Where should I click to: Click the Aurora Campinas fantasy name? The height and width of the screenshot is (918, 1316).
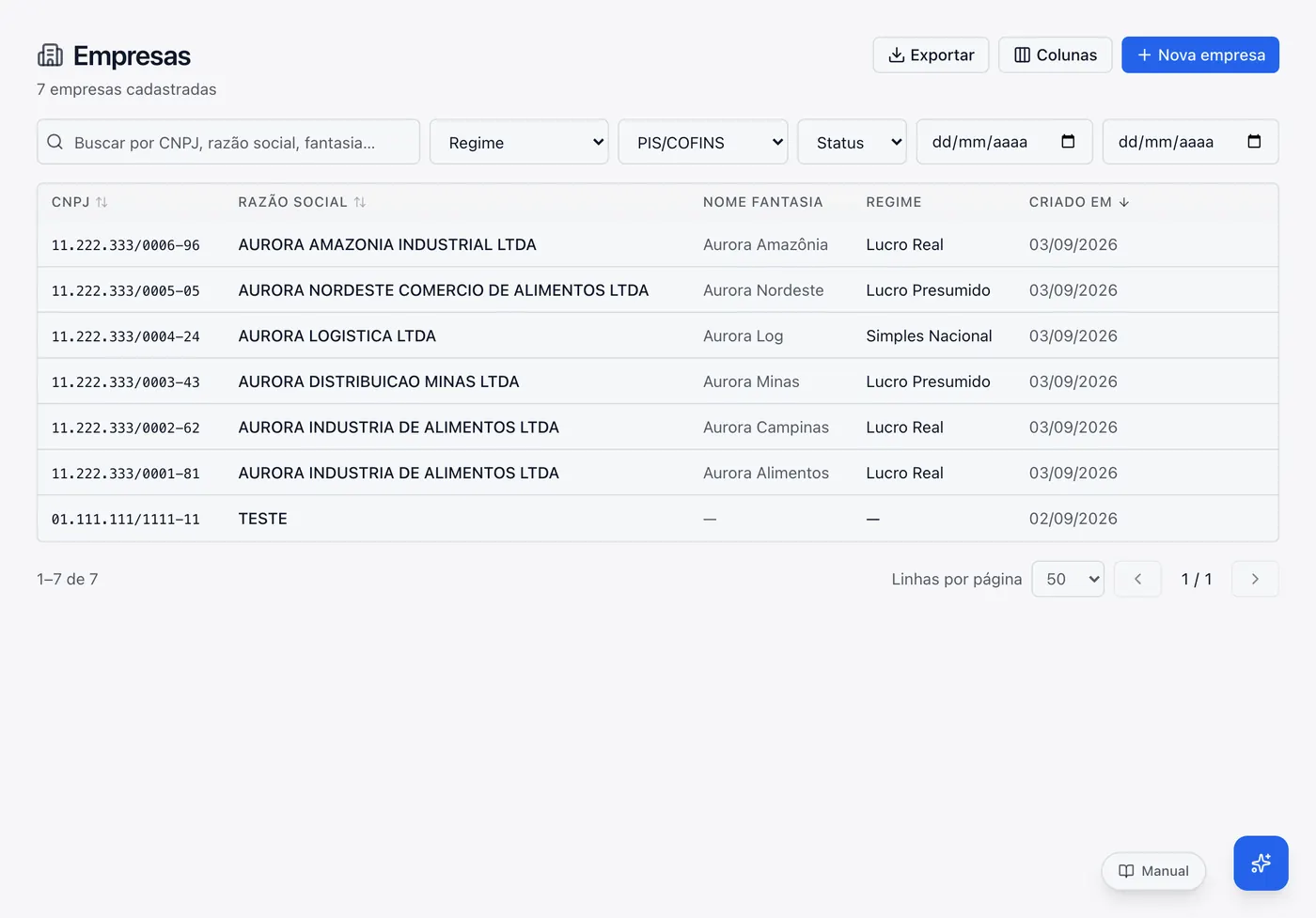766,428
